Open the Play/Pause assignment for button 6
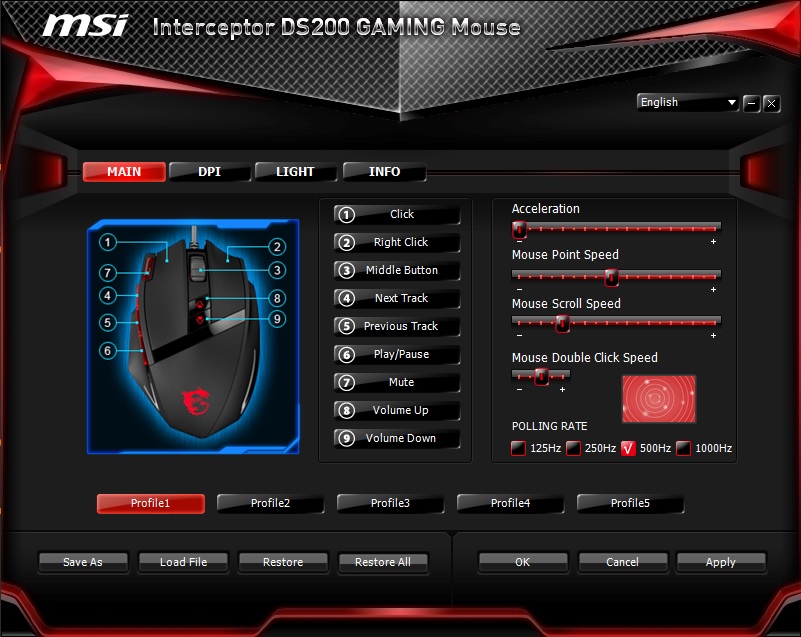The height and width of the screenshot is (637, 801). pyautogui.click(x=397, y=355)
